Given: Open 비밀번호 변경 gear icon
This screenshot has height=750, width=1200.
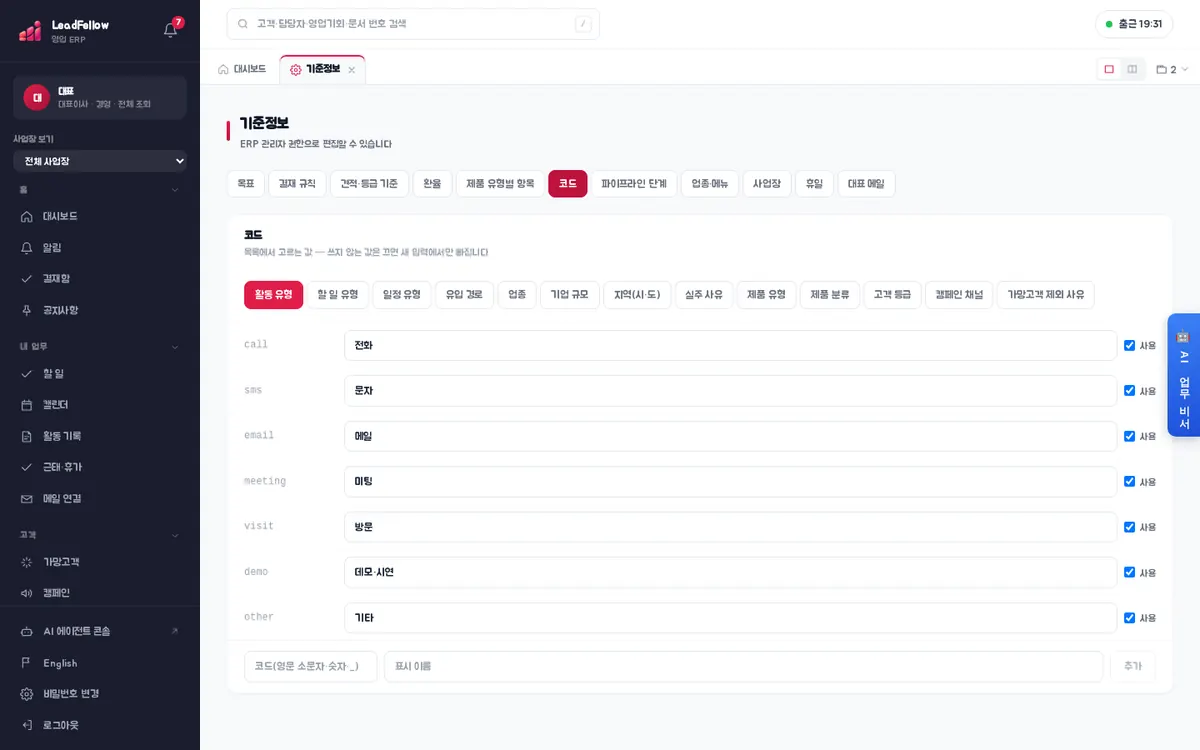Looking at the screenshot, I should [x=27, y=694].
